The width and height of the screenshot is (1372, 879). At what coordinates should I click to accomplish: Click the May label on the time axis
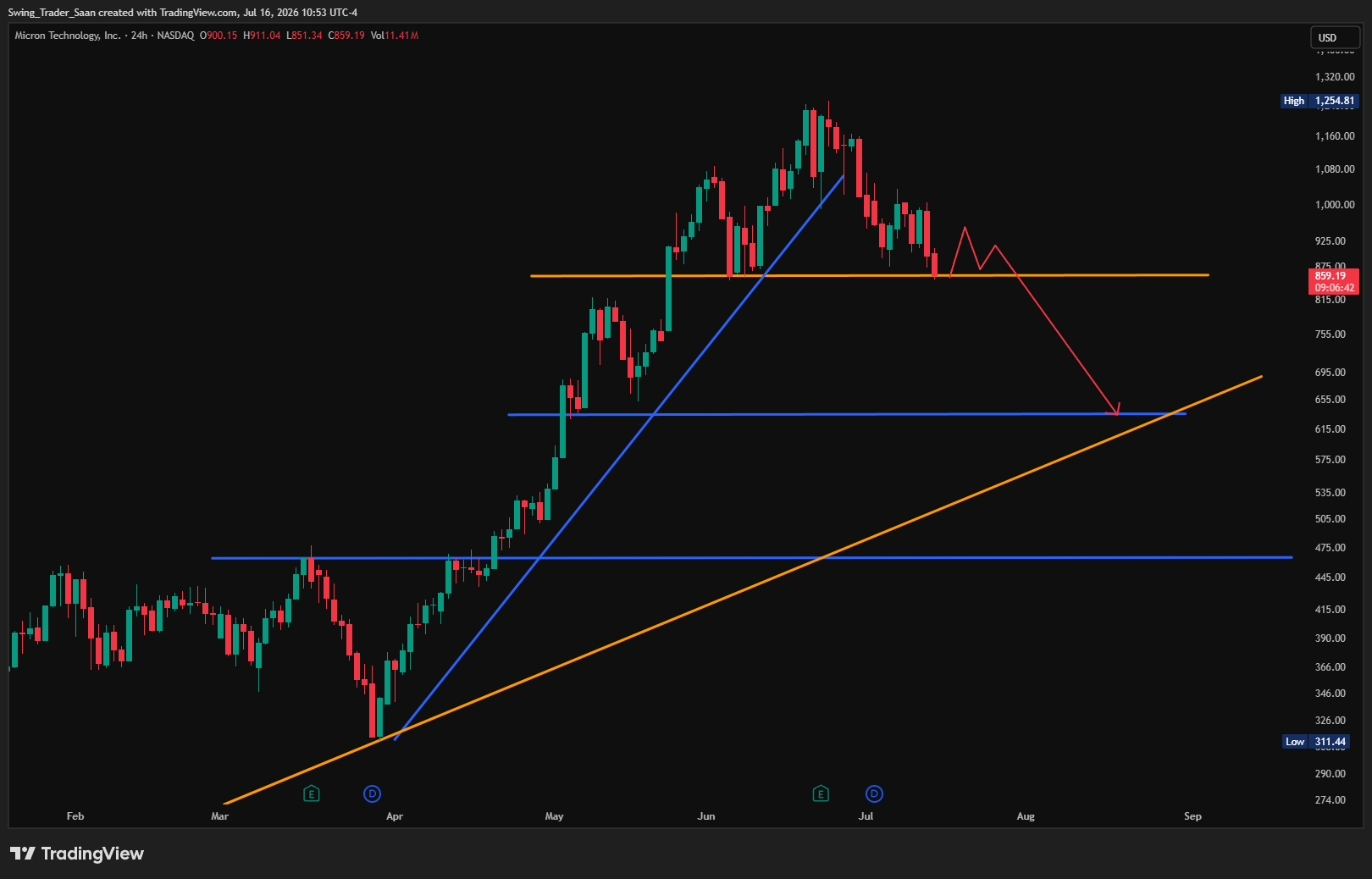click(x=554, y=816)
